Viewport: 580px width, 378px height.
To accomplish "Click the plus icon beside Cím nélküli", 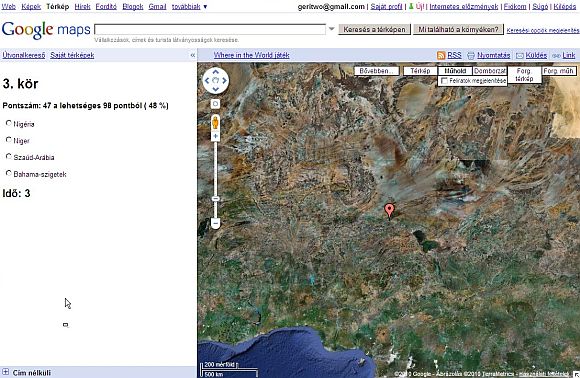I will (6, 372).
